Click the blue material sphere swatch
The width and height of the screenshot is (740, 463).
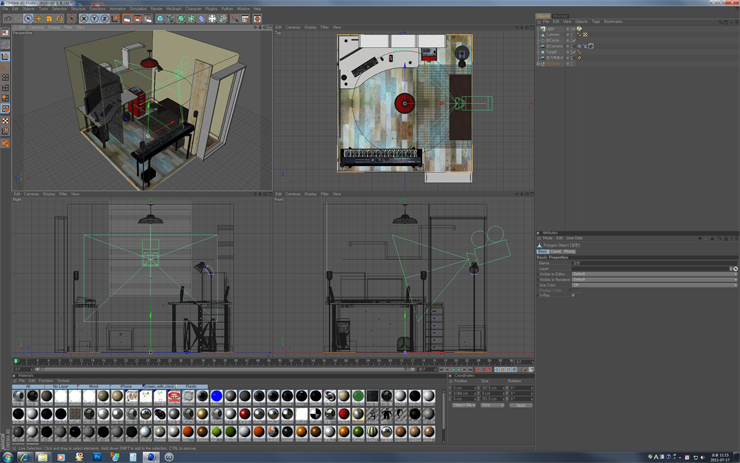tap(217, 396)
